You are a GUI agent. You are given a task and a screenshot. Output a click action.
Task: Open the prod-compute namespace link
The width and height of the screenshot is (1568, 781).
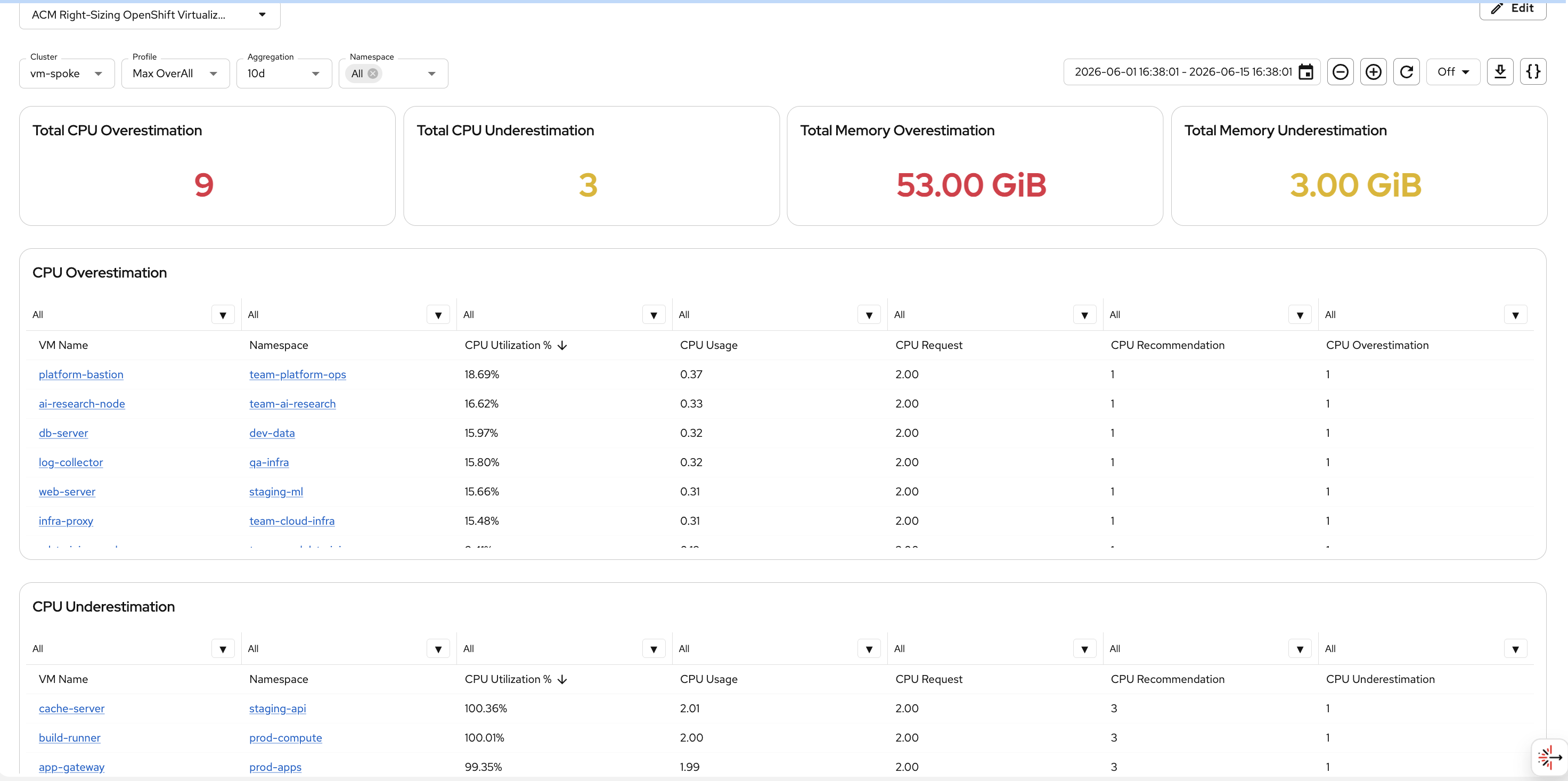285,737
